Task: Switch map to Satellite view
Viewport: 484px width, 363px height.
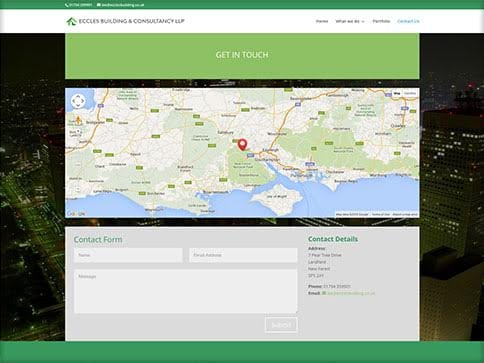Action: pos(410,94)
